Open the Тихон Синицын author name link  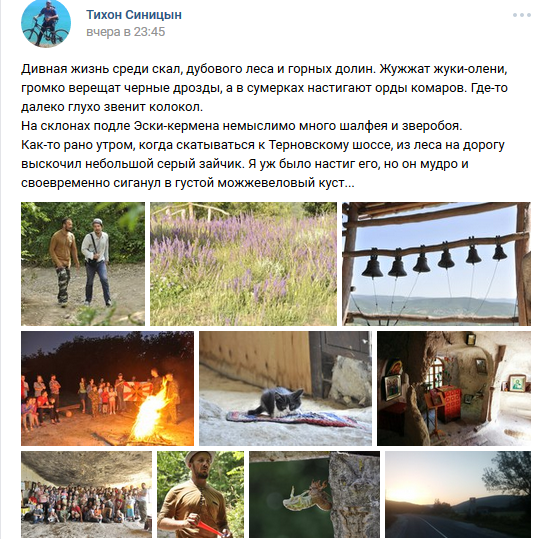[134, 15]
